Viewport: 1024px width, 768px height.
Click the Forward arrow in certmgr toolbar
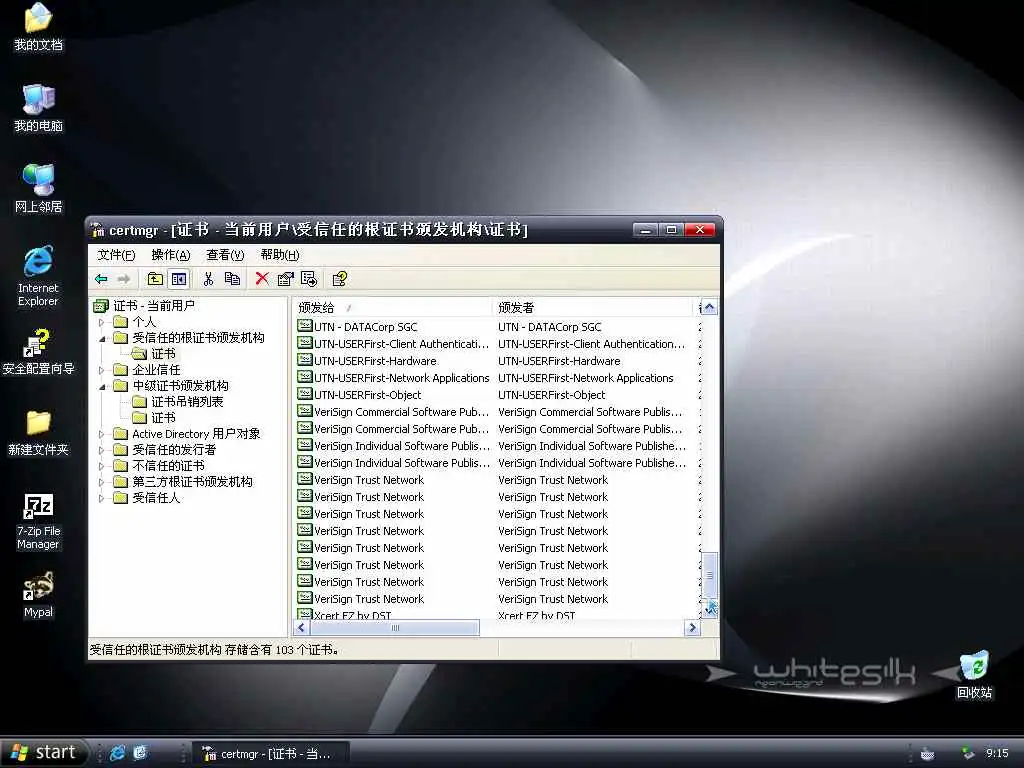pyautogui.click(x=124, y=280)
